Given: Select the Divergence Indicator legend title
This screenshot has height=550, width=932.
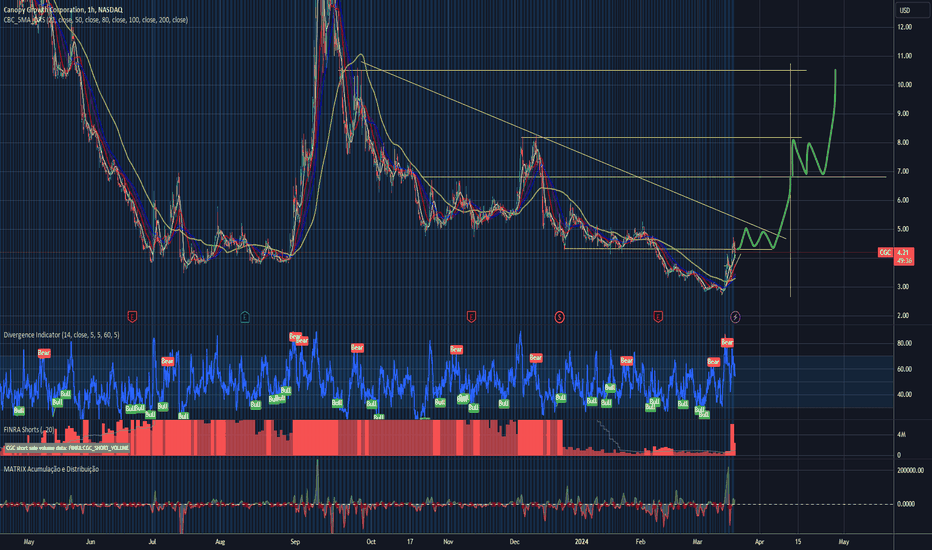Looking at the screenshot, I should (61, 335).
